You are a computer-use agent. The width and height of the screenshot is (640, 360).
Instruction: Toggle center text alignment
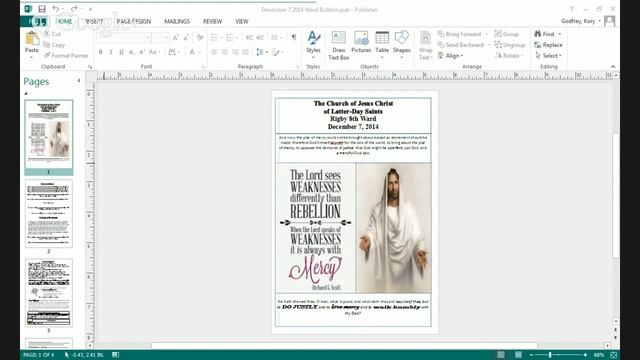click(x=224, y=52)
